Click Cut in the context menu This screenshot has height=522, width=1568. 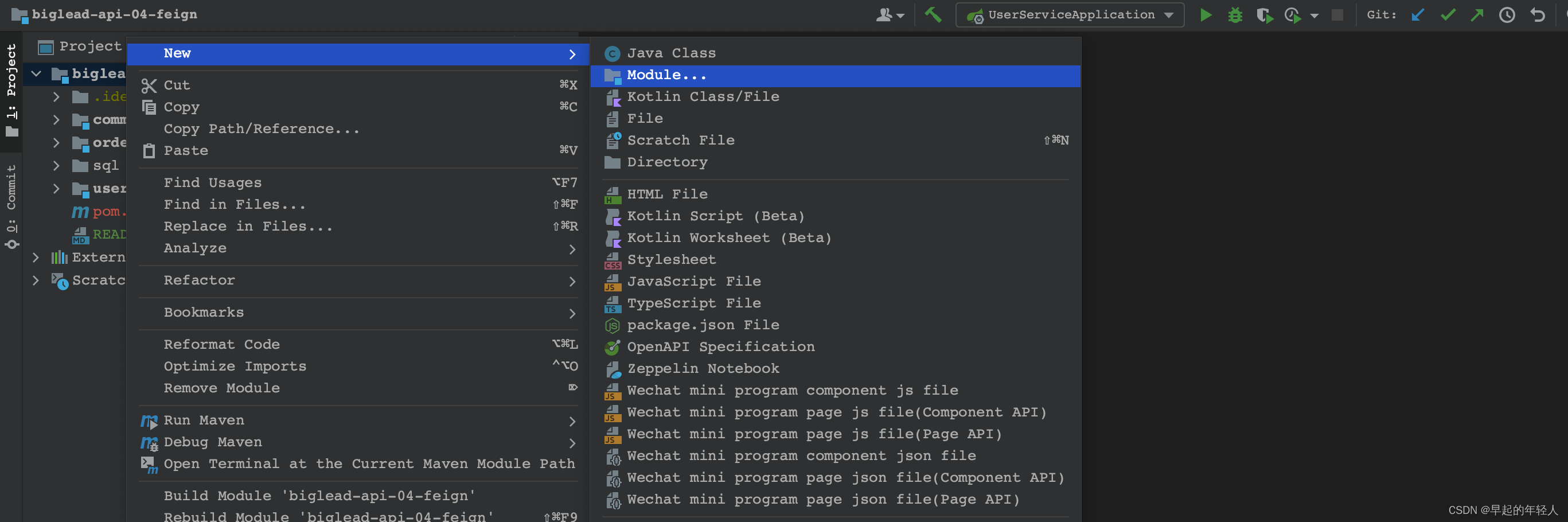[358, 85]
